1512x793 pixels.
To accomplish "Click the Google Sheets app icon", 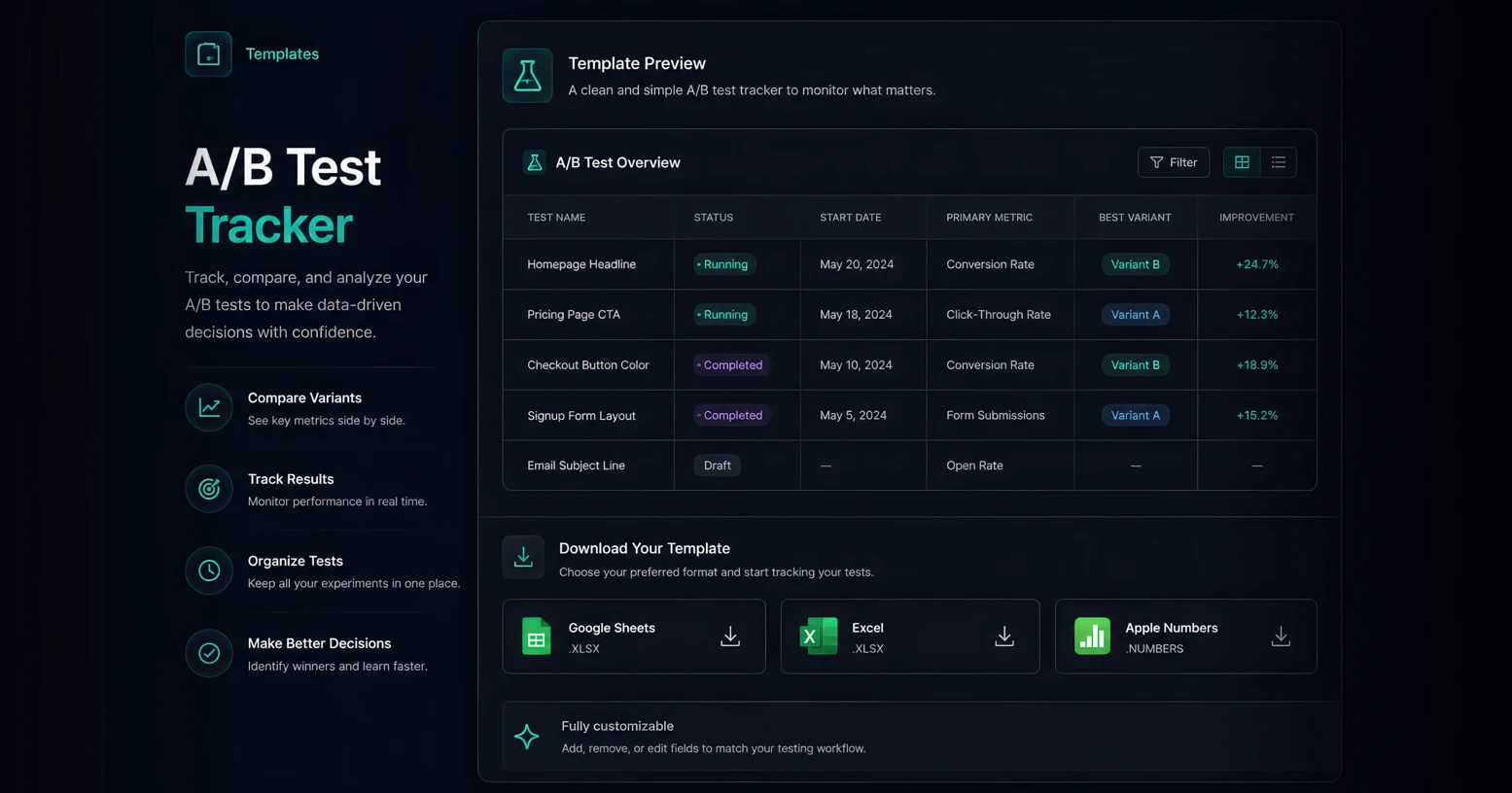I will (x=536, y=637).
